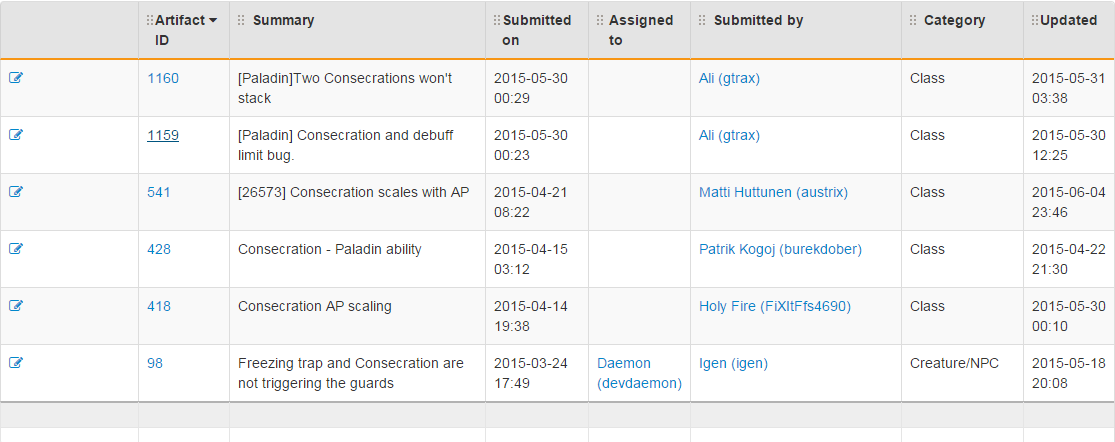Open artifact 1159 link

click(x=163, y=135)
